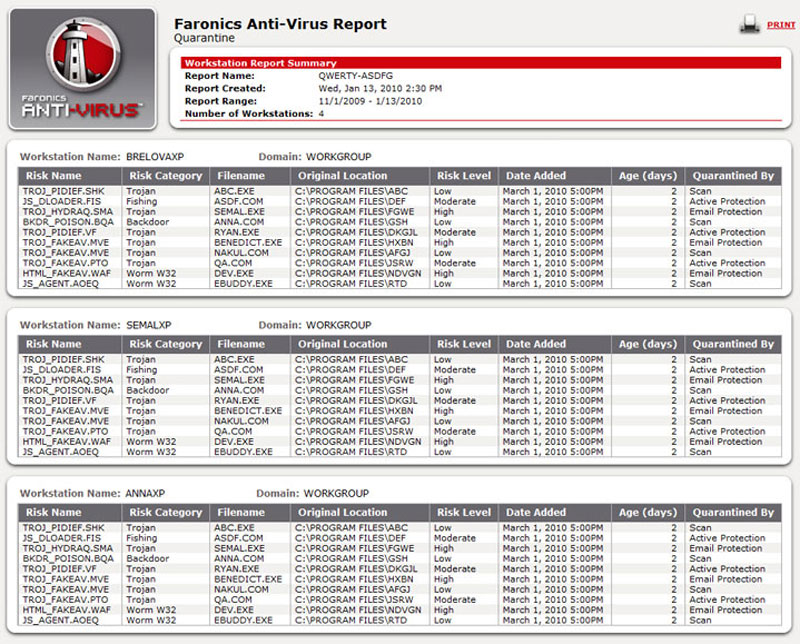Click the PRINT link
The image size is (800, 644).
point(780,25)
